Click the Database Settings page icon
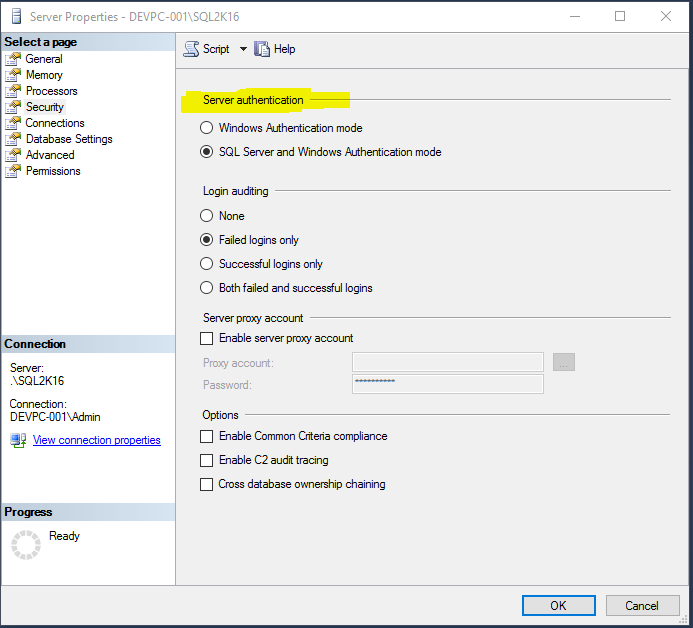The image size is (693, 628). click(13, 139)
